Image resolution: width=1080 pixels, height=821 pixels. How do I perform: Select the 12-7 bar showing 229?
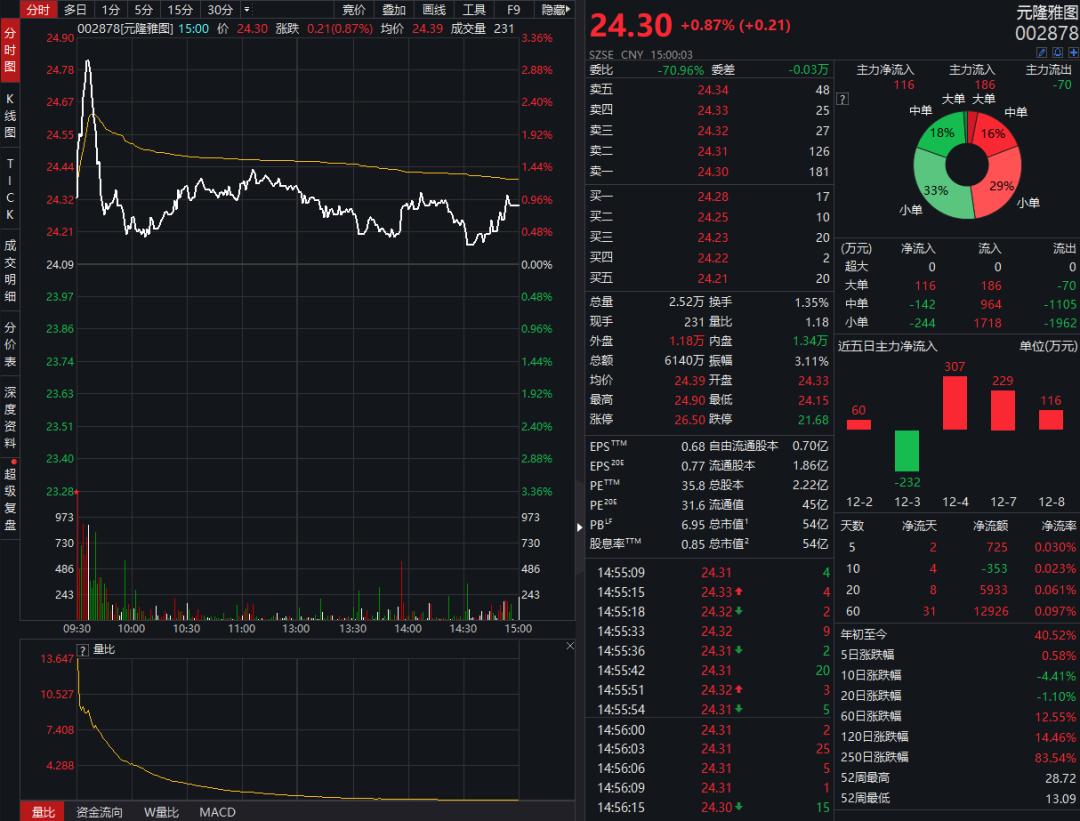1003,410
